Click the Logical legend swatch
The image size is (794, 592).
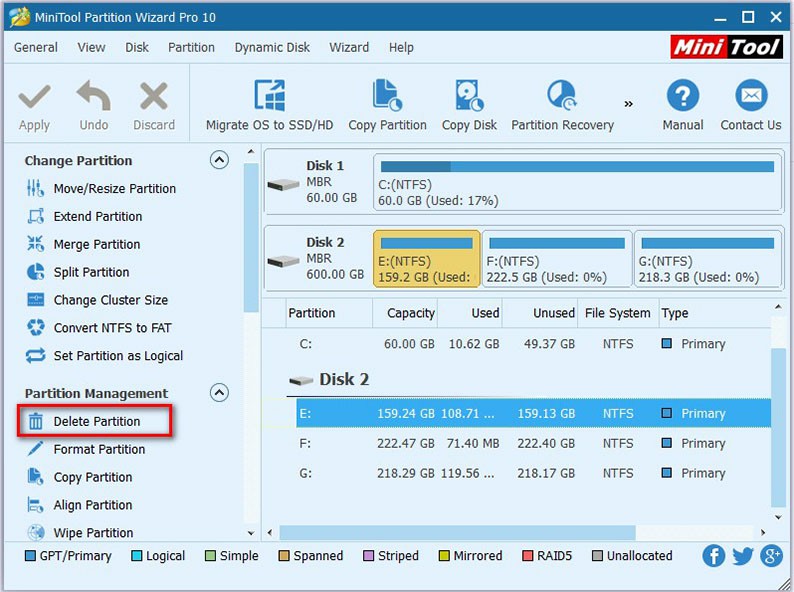pyautogui.click(x=136, y=556)
